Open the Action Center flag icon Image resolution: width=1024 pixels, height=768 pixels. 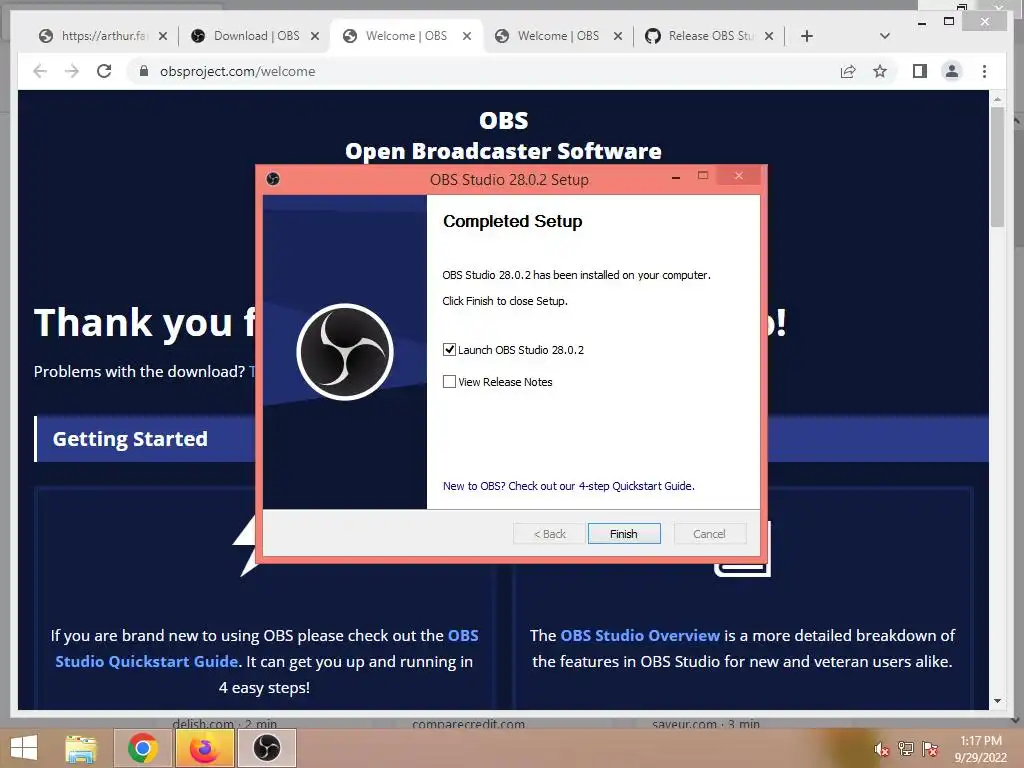click(930, 749)
